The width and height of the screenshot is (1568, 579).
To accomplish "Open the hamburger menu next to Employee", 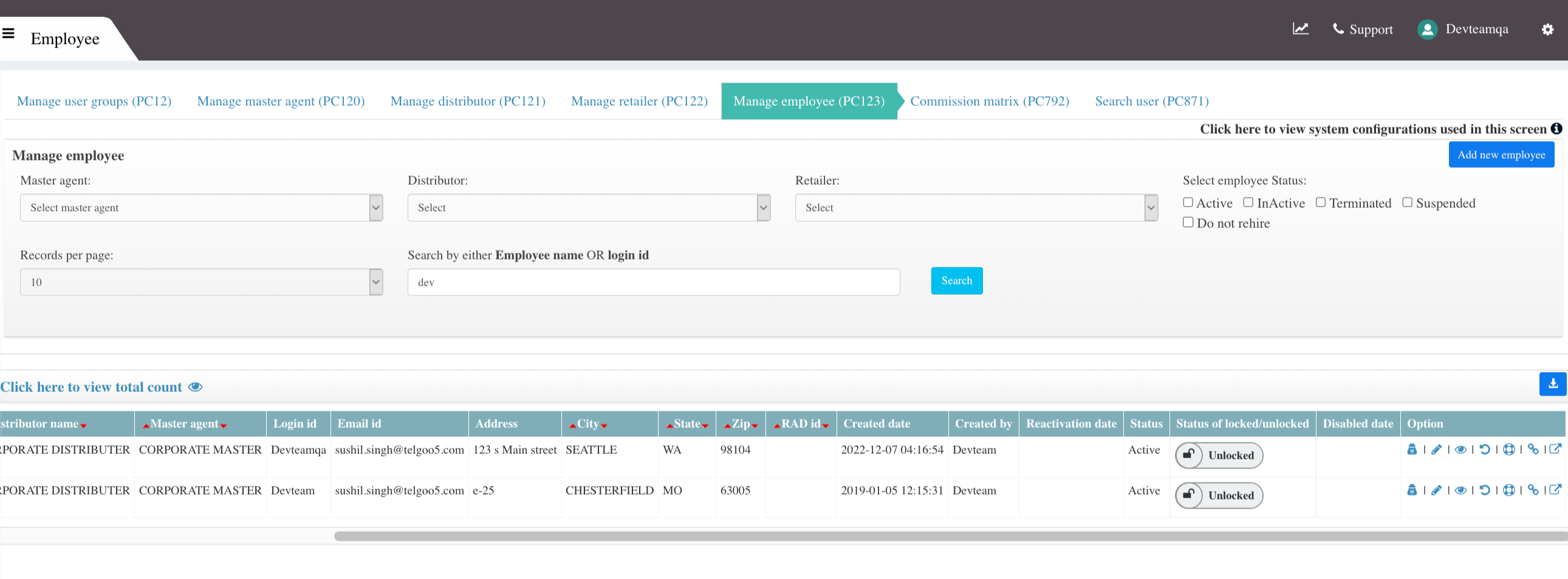I will click(9, 33).
